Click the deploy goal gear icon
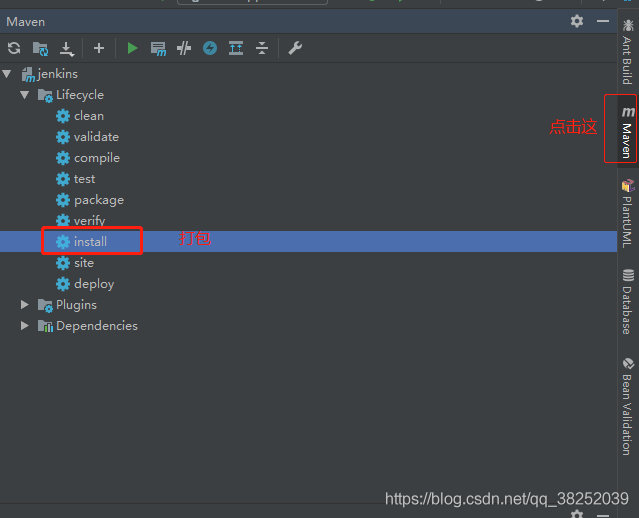Viewport: 639px width, 518px height. [x=63, y=284]
